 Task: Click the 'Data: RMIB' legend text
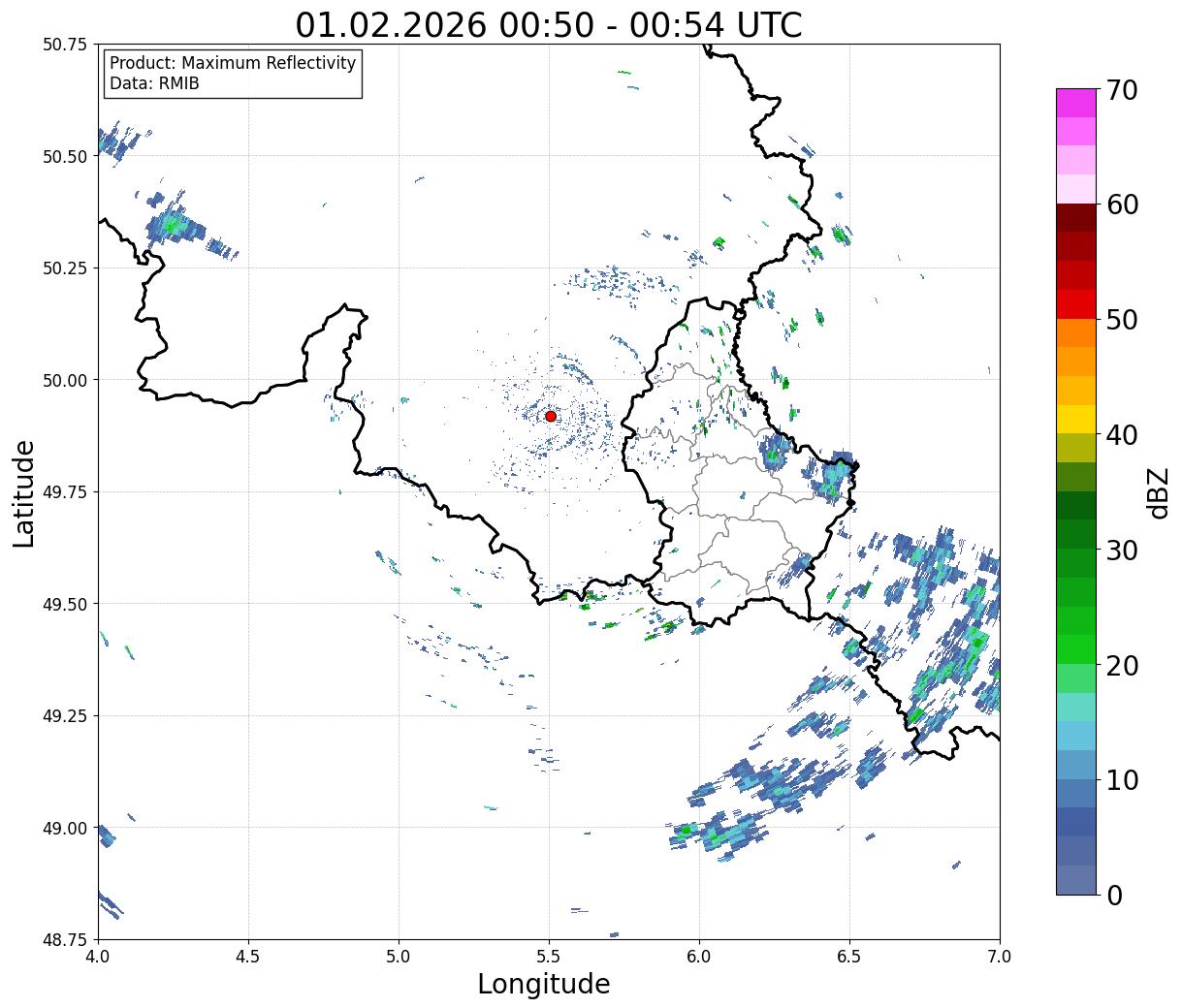[x=154, y=83]
